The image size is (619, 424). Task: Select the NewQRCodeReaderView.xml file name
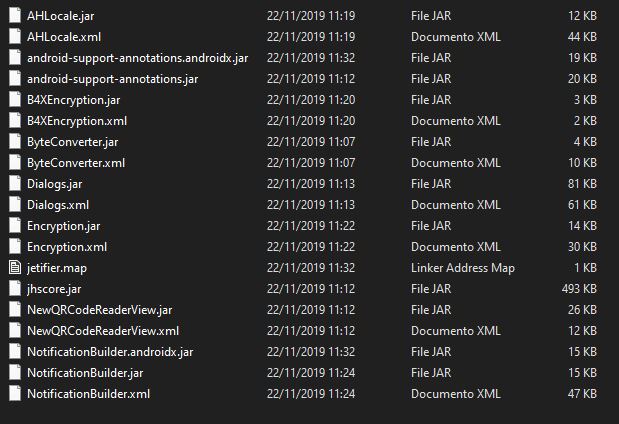pos(103,331)
